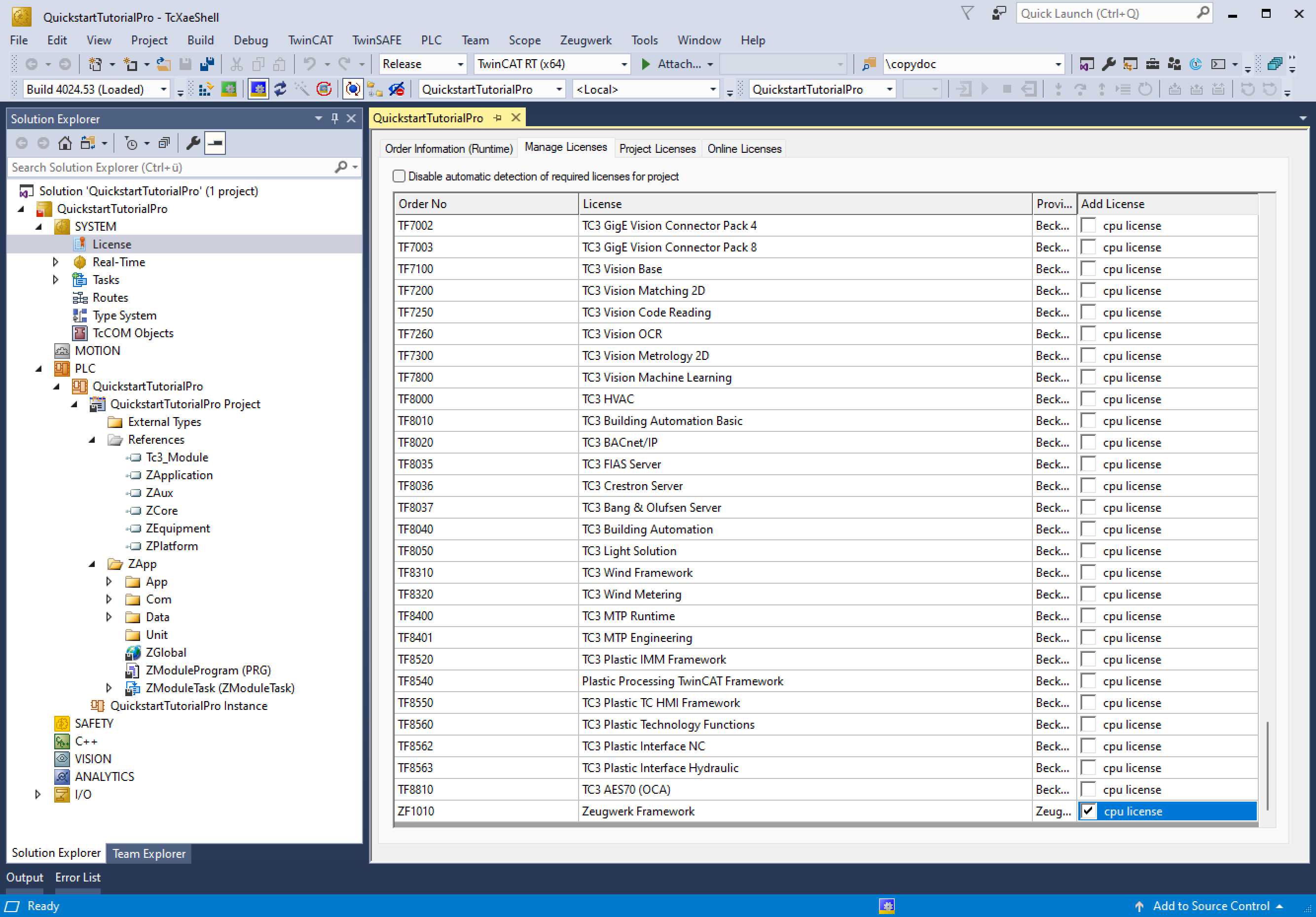Check cpu license for TF8020 BACnet/IP
The width and height of the screenshot is (1316, 917).
[1088, 442]
